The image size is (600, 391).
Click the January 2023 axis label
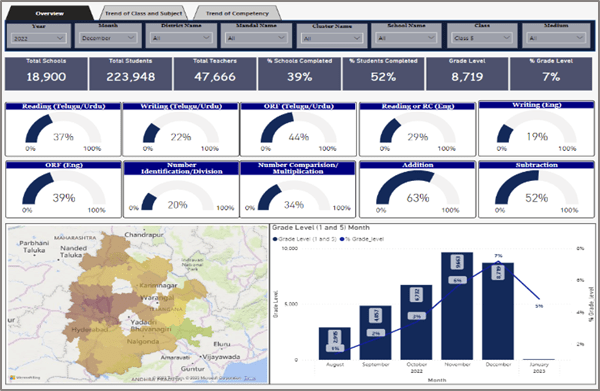(539, 368)
